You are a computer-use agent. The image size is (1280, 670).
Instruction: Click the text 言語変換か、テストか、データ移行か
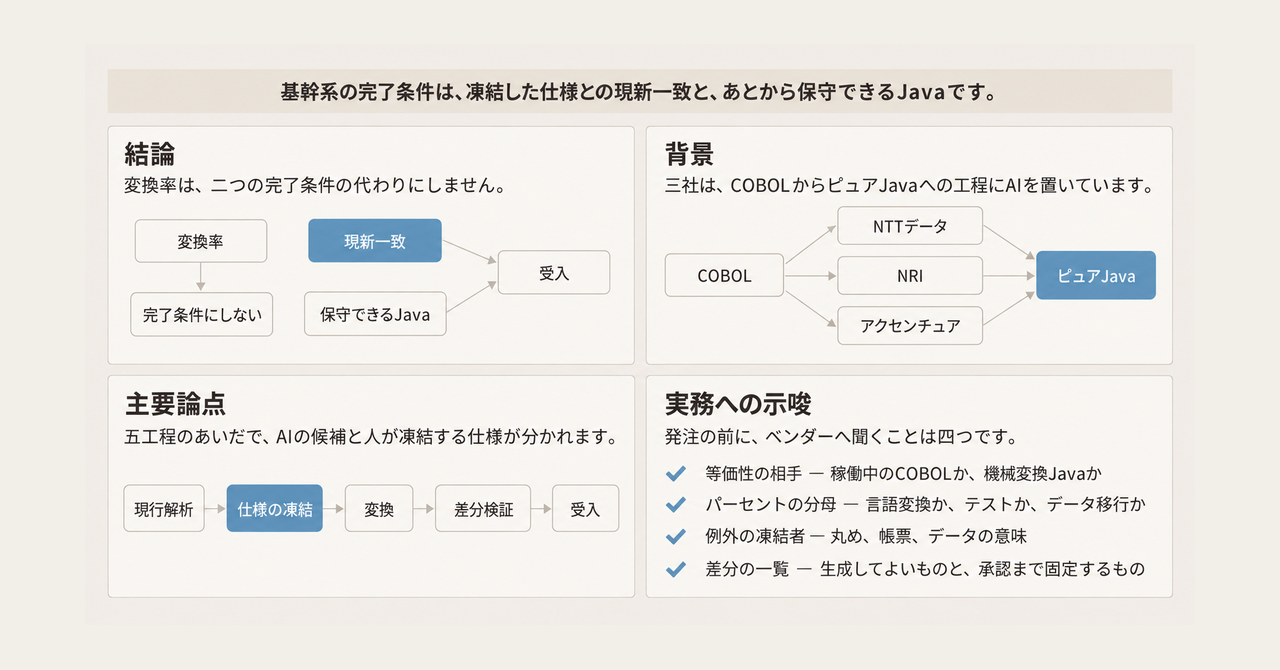[1005, 504]
